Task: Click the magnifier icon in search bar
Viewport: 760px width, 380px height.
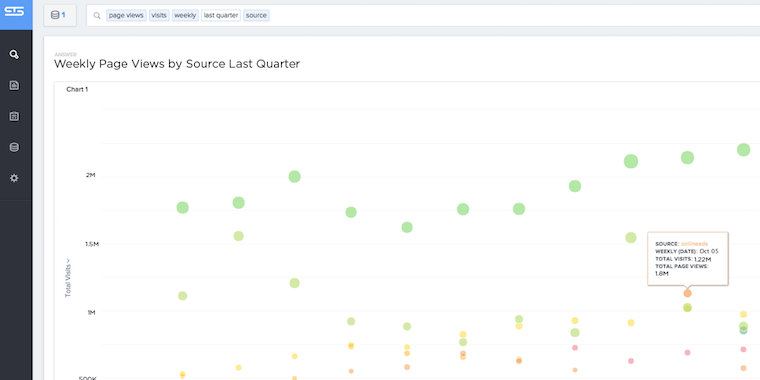Action: (x=97, y=16)
